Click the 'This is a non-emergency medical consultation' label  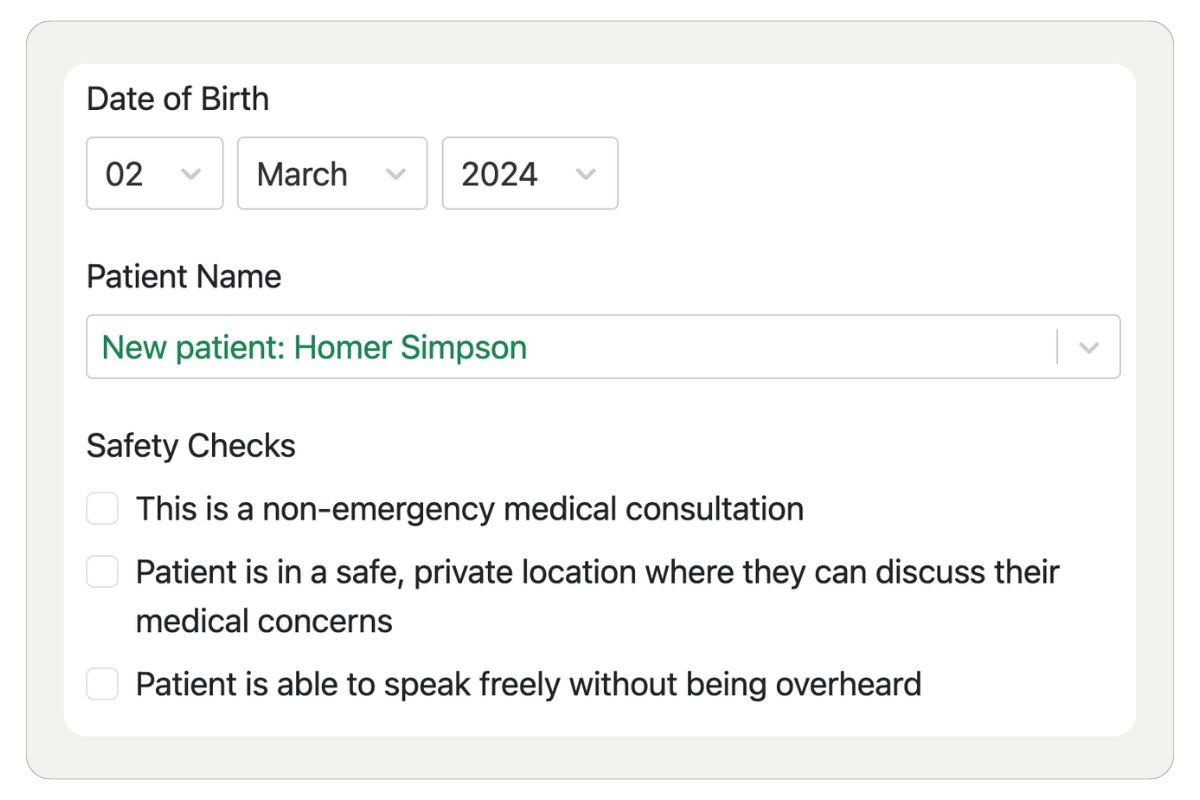(x=469, y=509)
